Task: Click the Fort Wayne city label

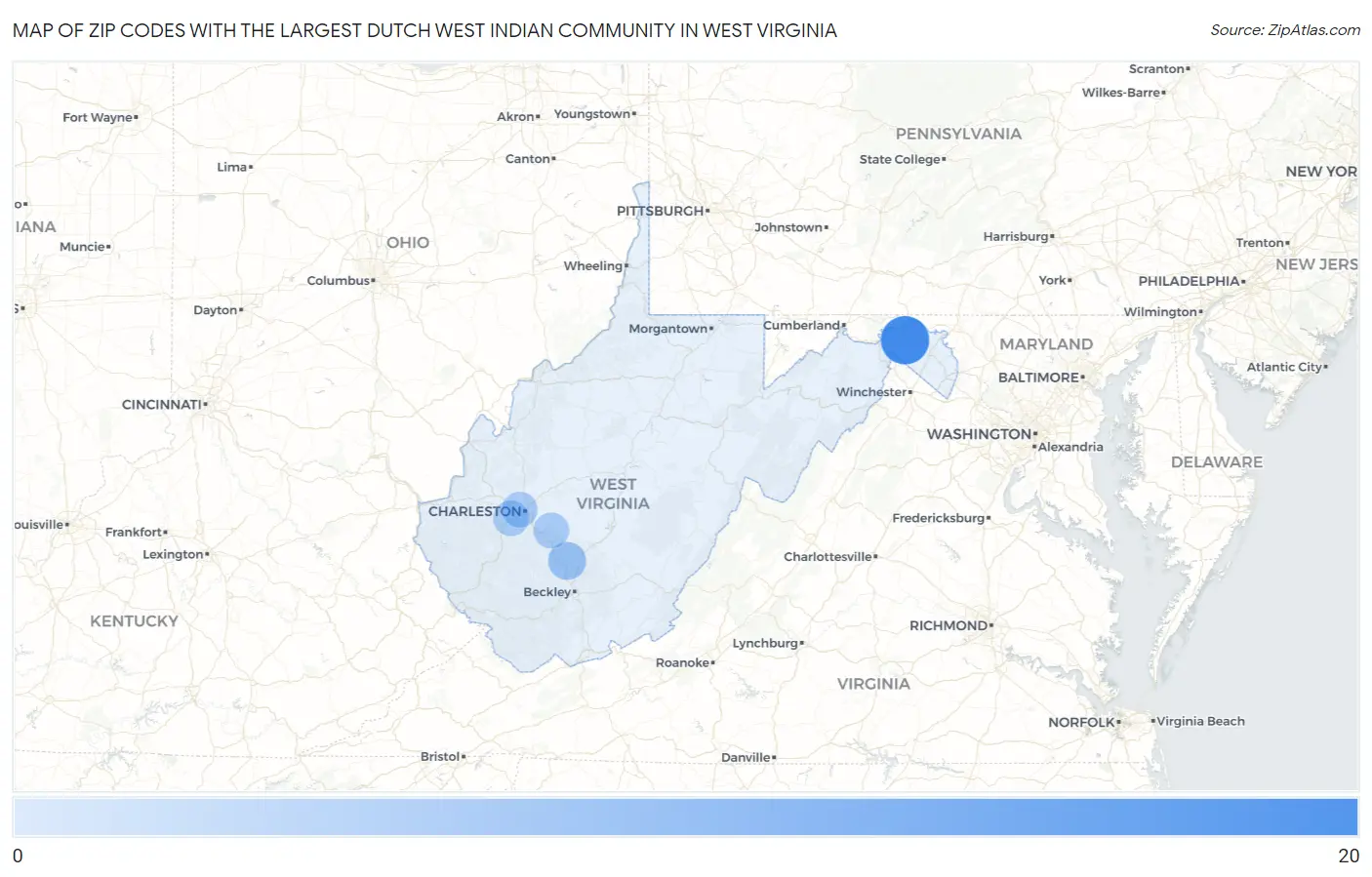Action: 98,117
